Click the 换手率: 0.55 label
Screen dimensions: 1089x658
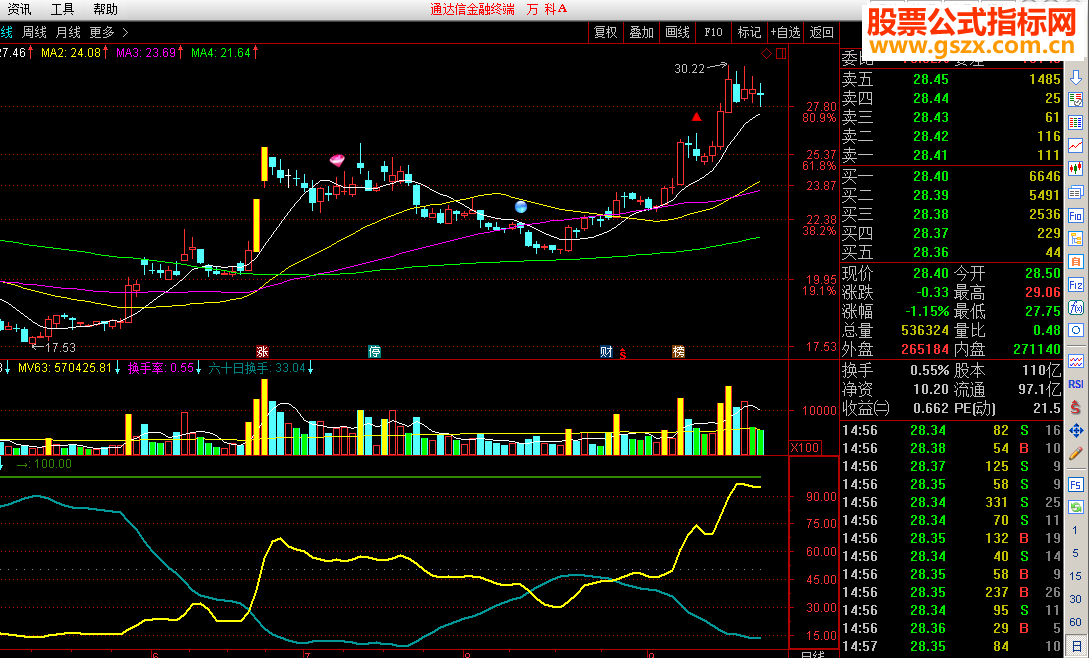[160, 368]
